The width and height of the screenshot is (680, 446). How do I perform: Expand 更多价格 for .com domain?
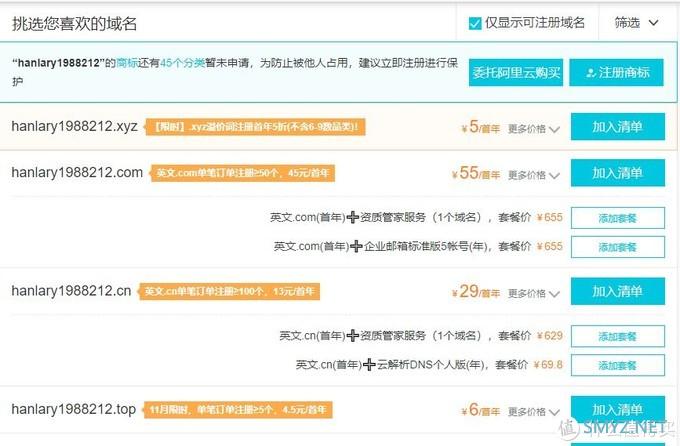click(x=534, y=175)
